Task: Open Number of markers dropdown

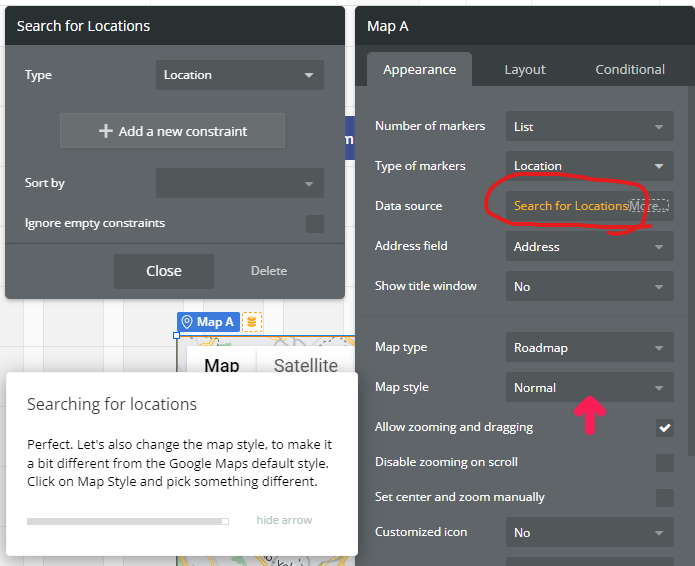Action: pyautogui.click(x=590, y=126)
